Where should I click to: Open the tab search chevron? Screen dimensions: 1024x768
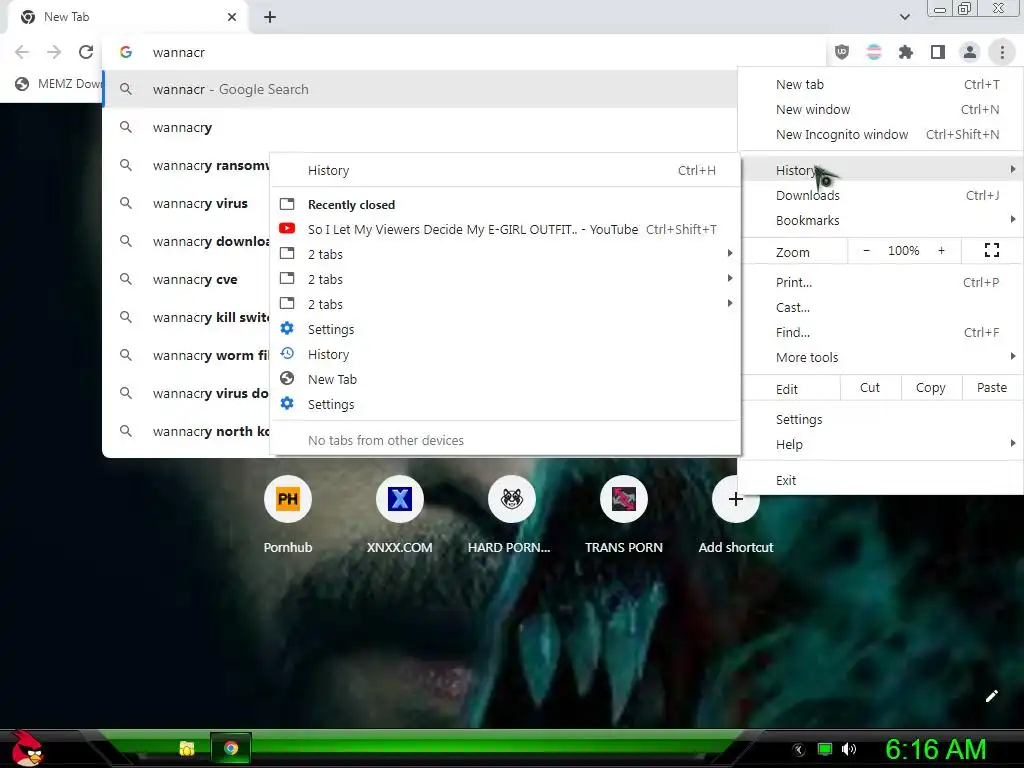tap(904, 17)
